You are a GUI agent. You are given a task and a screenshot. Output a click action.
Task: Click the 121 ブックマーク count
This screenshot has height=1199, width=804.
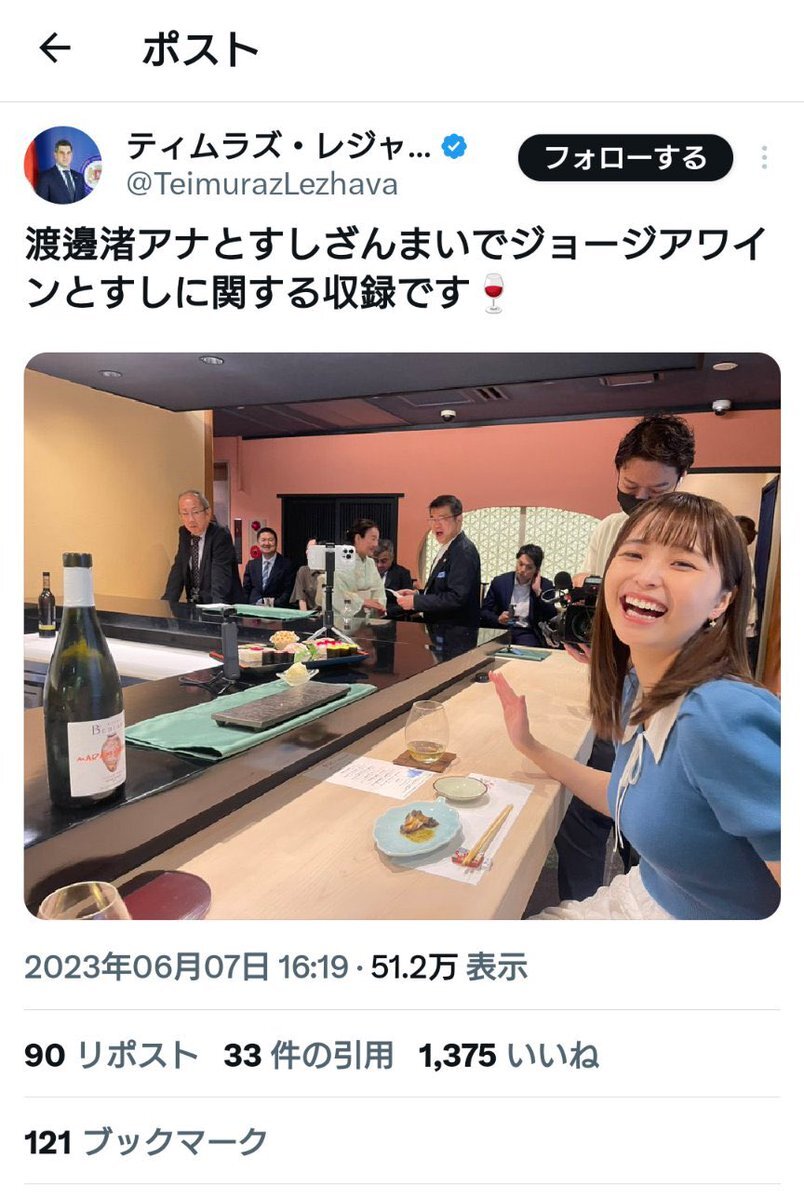[146, 1142]
